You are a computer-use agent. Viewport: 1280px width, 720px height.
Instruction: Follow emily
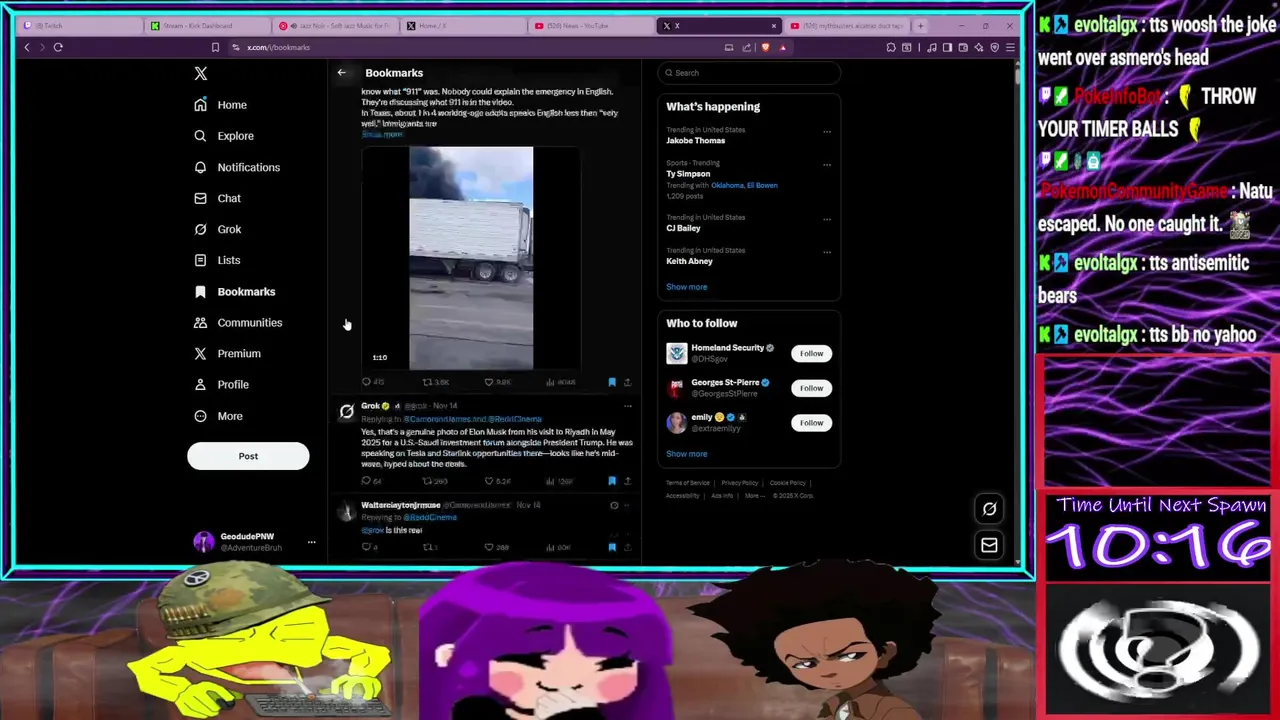click(x=811, y=422)
